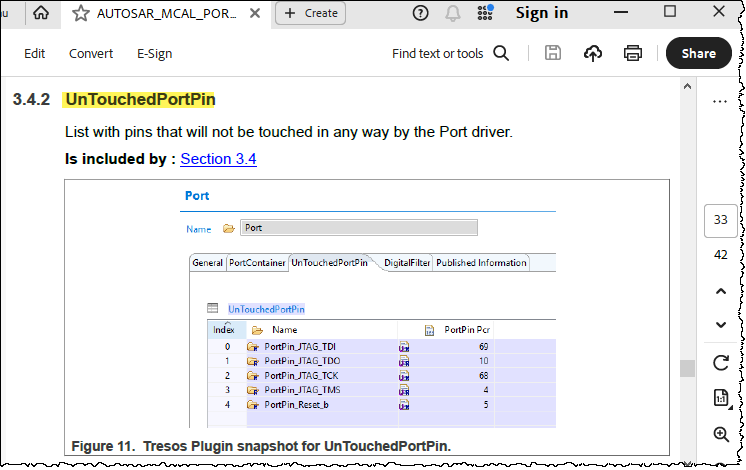Rotate the page view clockwise

click(720, 362)
